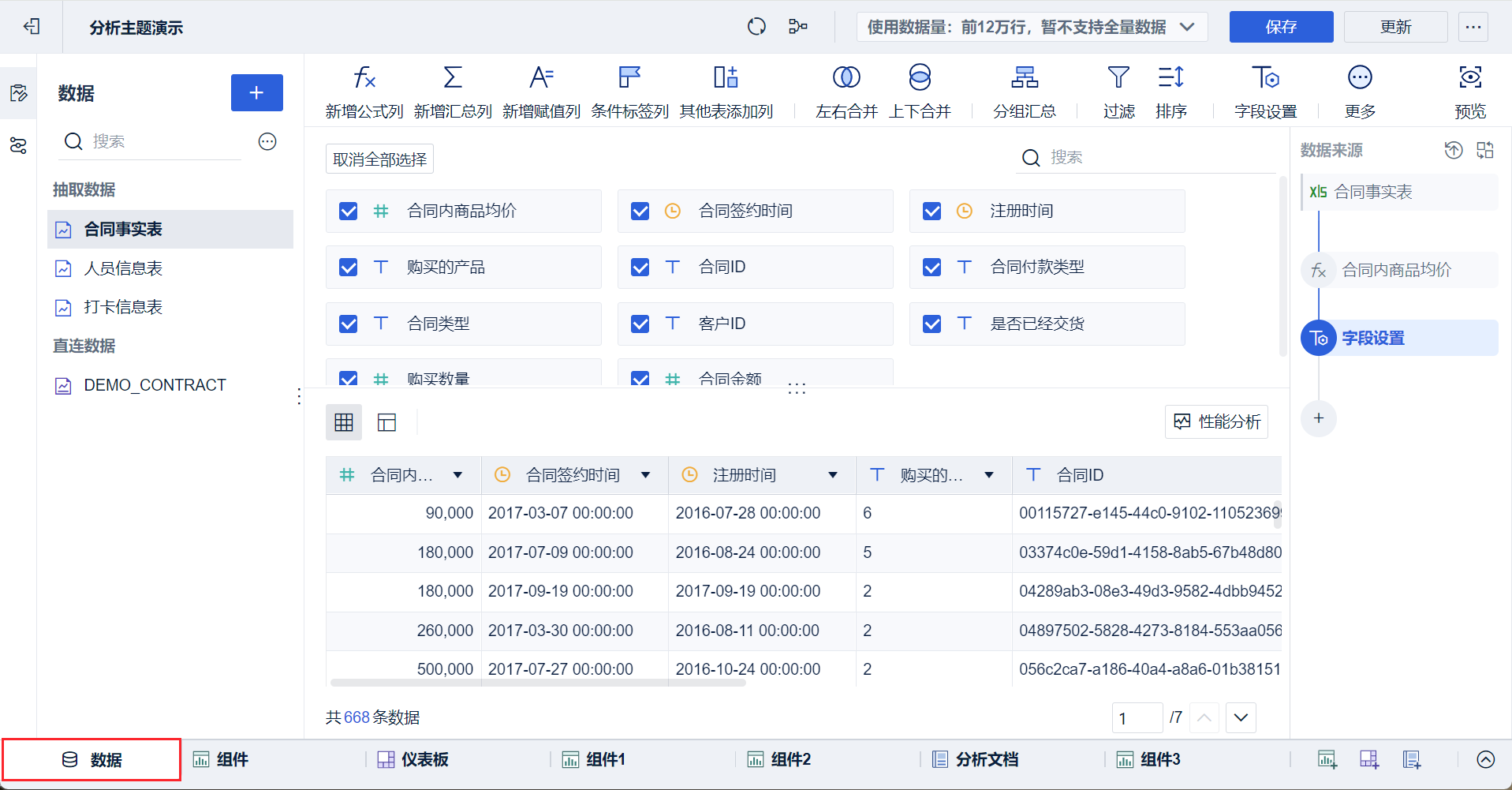Go to previous page with up chevron
The image size is (1512, 790).
[x=1204, y=717]
